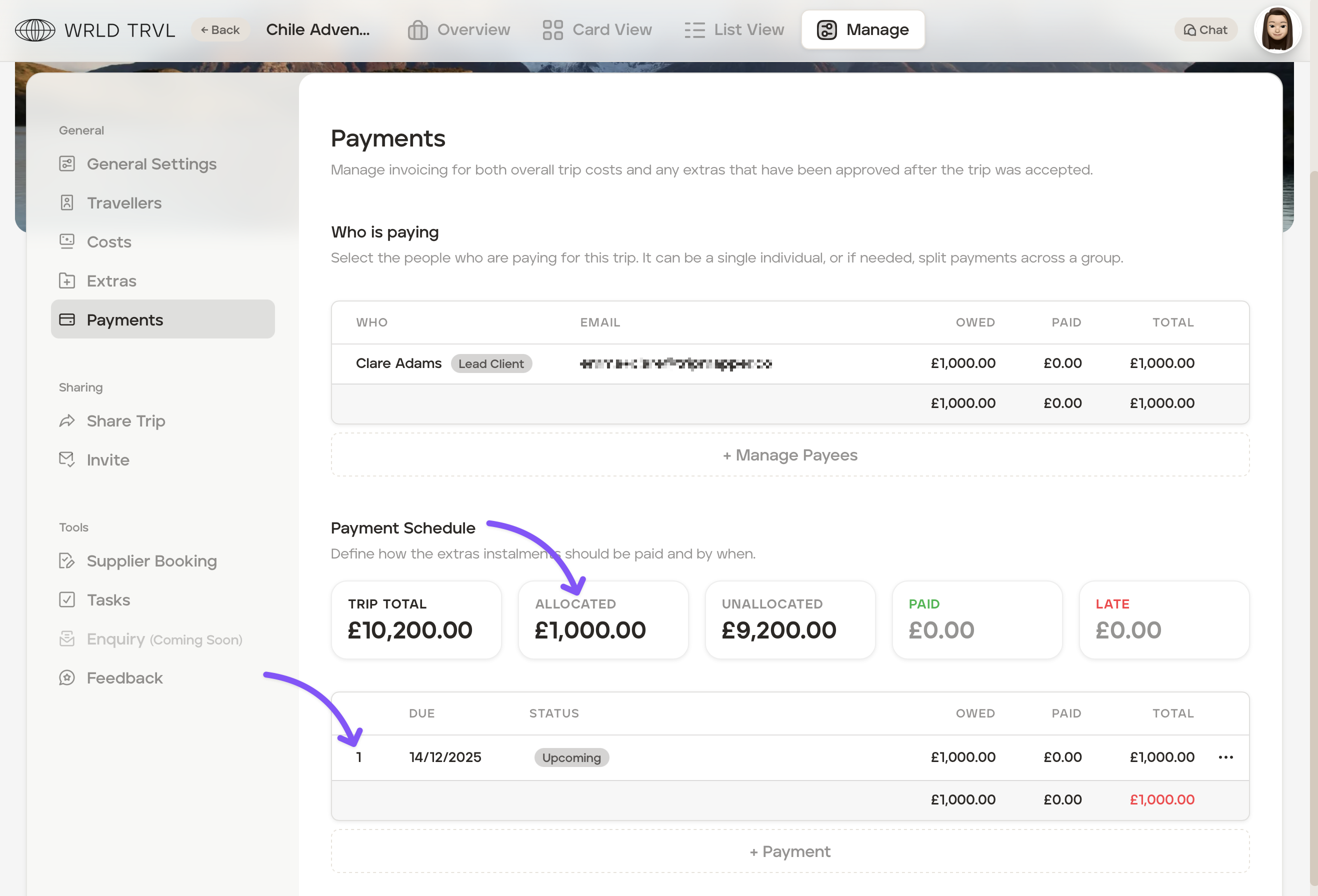Click the Feedback sidebar icon
Image resolution: width=1318 pixels, height=896 pixels.
point(67,677)
